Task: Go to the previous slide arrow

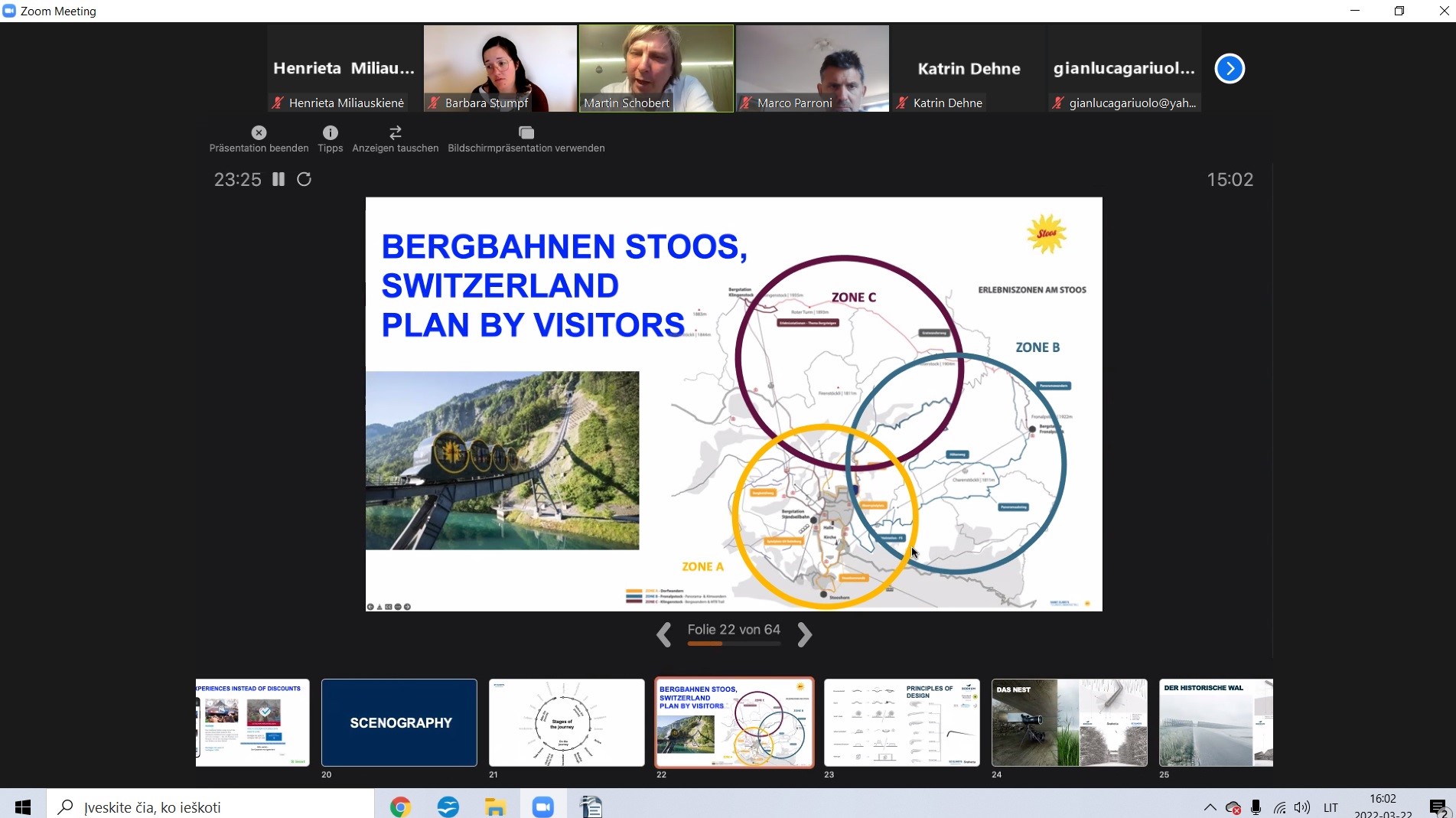Action: [663, 634]
